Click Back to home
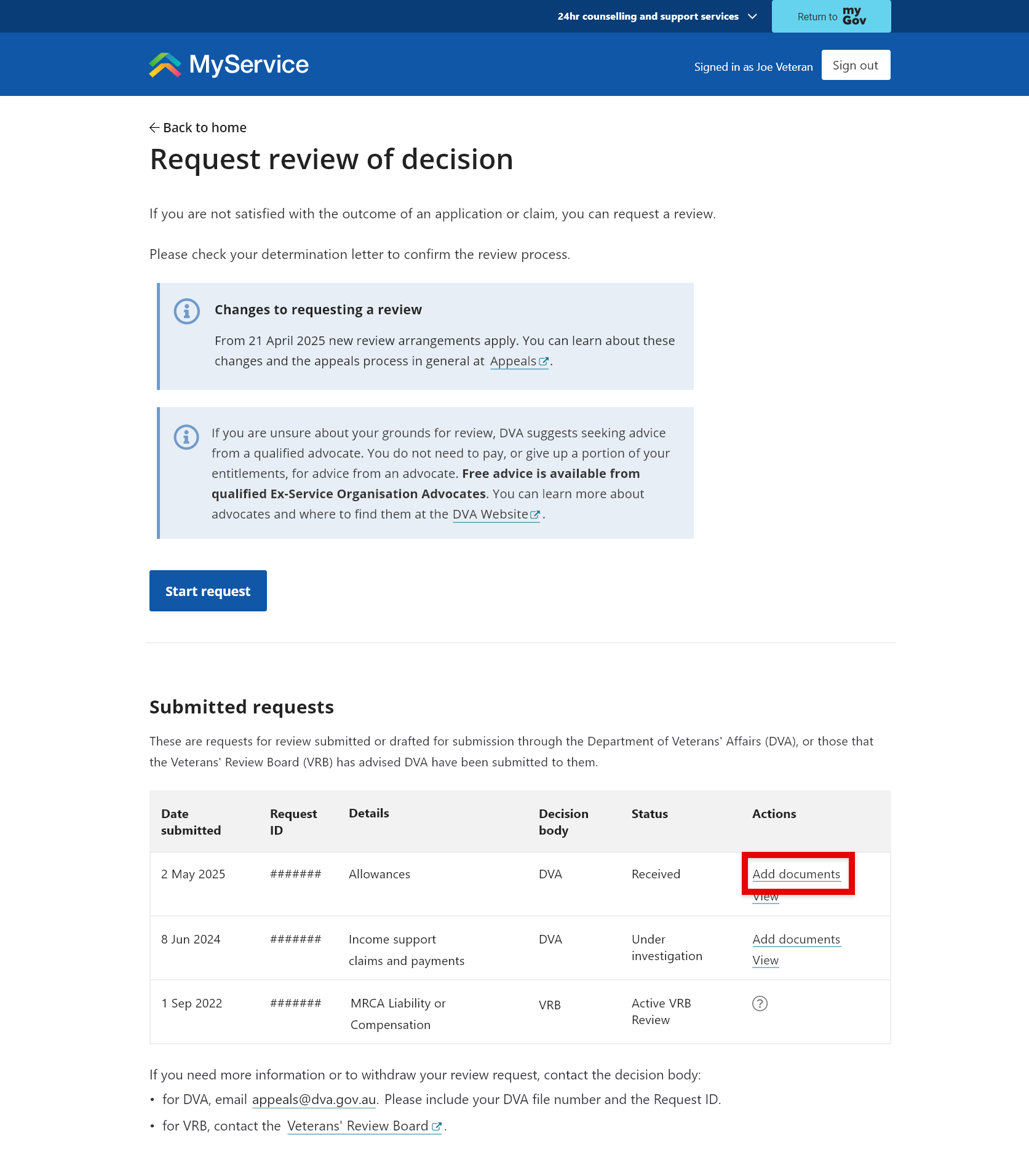 pyautogui.click(x=204, y=127)
